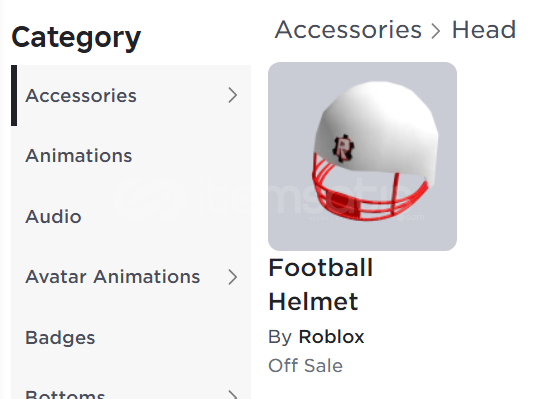This screenshot has width=537, height=399.
Task: Click the Category sidebar heading
Action: 76,37
